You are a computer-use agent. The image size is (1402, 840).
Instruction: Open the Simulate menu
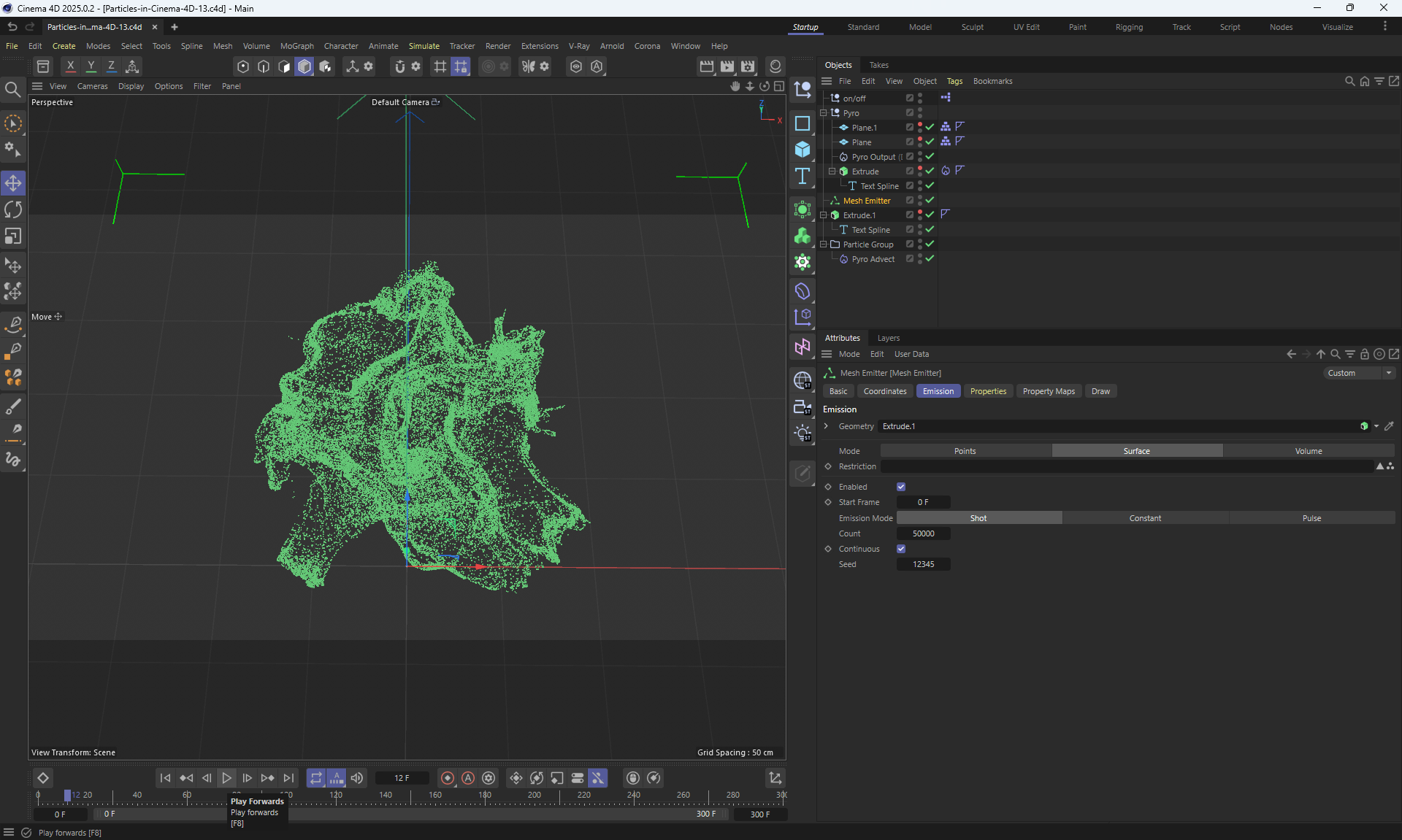tap(424, 46)
